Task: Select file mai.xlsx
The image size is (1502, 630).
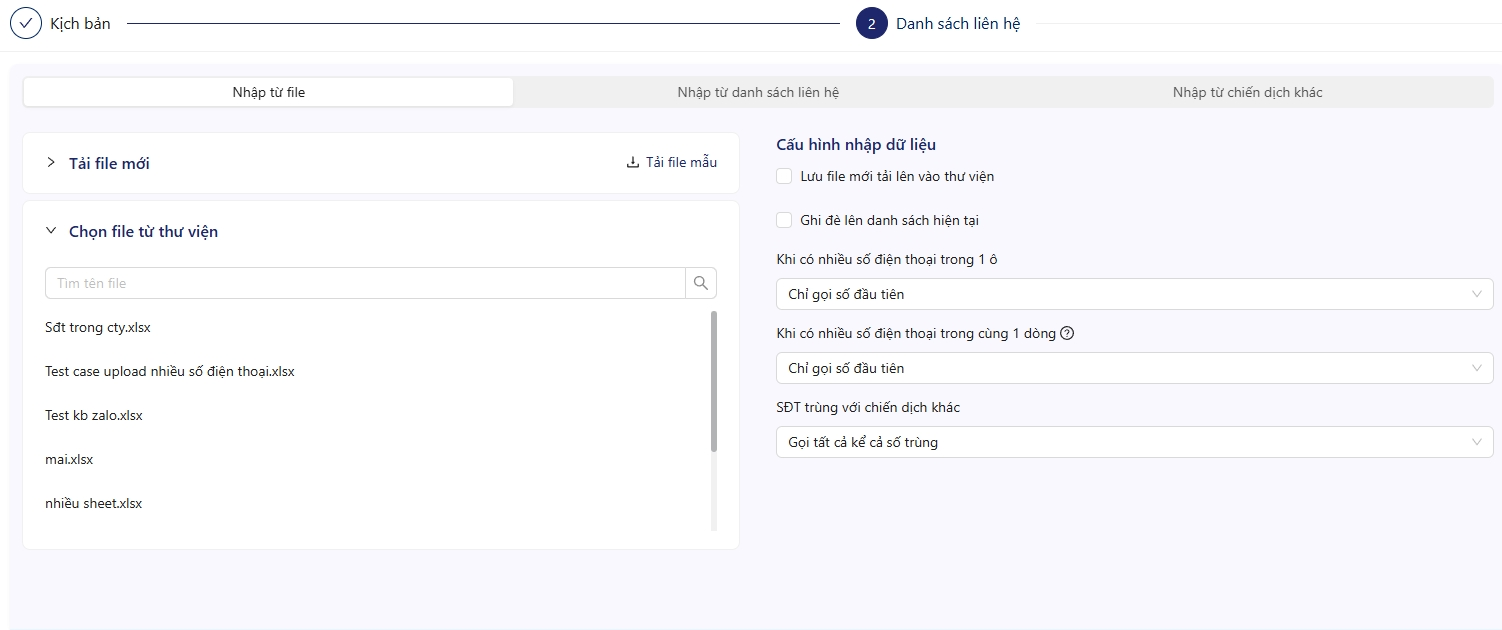Action: click(x=69, y=459)
